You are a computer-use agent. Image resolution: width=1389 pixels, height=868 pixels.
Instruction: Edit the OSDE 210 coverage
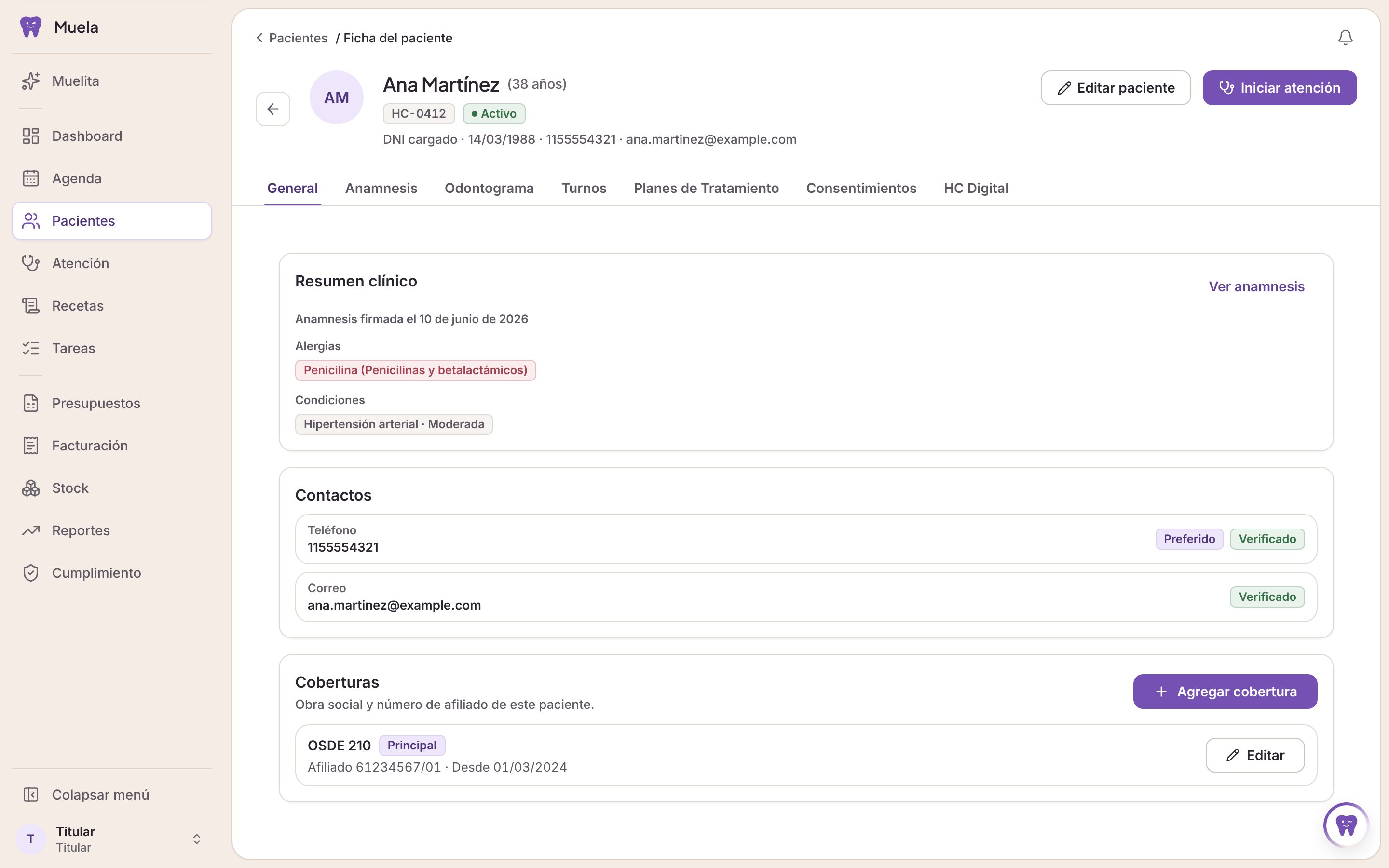point(1255,756)
